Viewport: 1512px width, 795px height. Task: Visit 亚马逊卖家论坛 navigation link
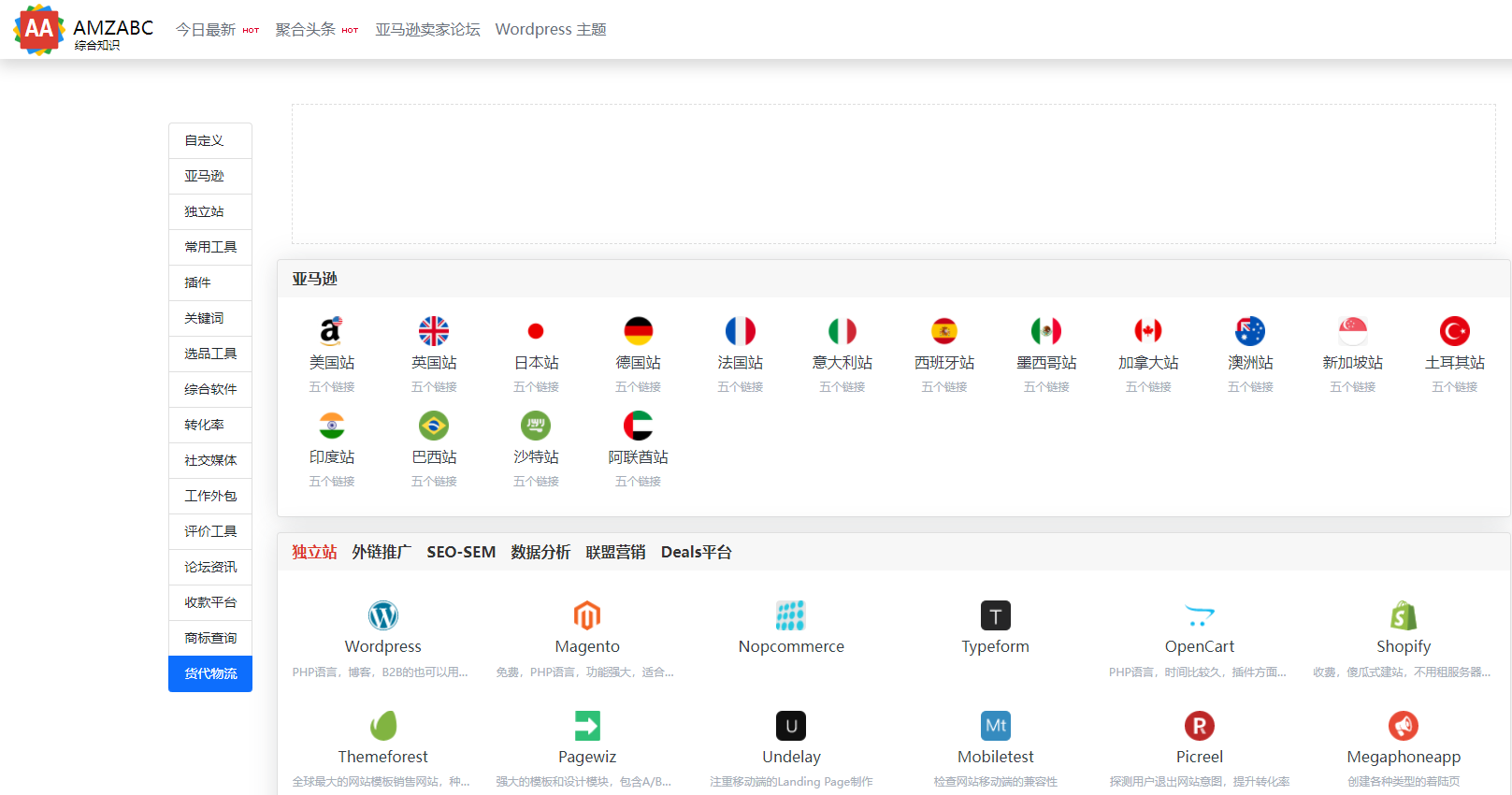point(427,30)
